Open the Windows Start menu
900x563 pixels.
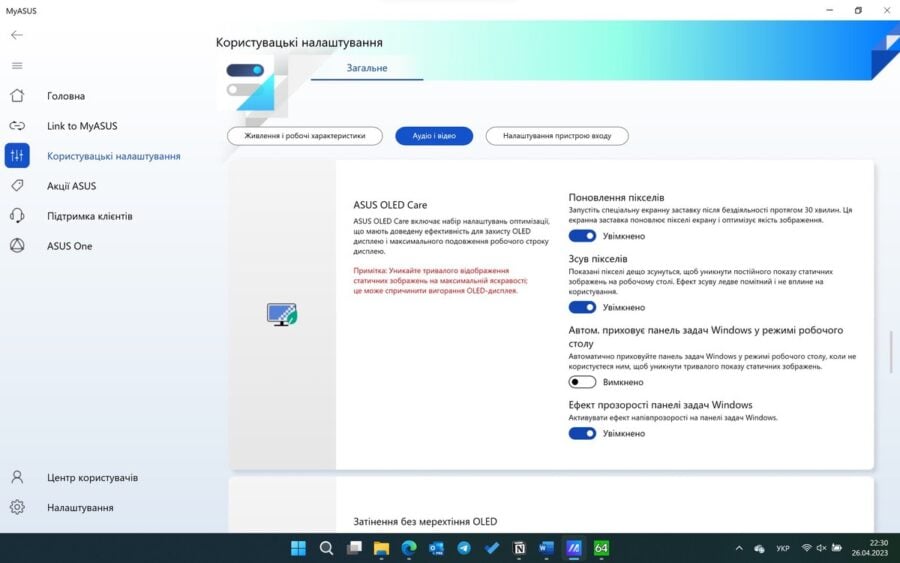298,548
